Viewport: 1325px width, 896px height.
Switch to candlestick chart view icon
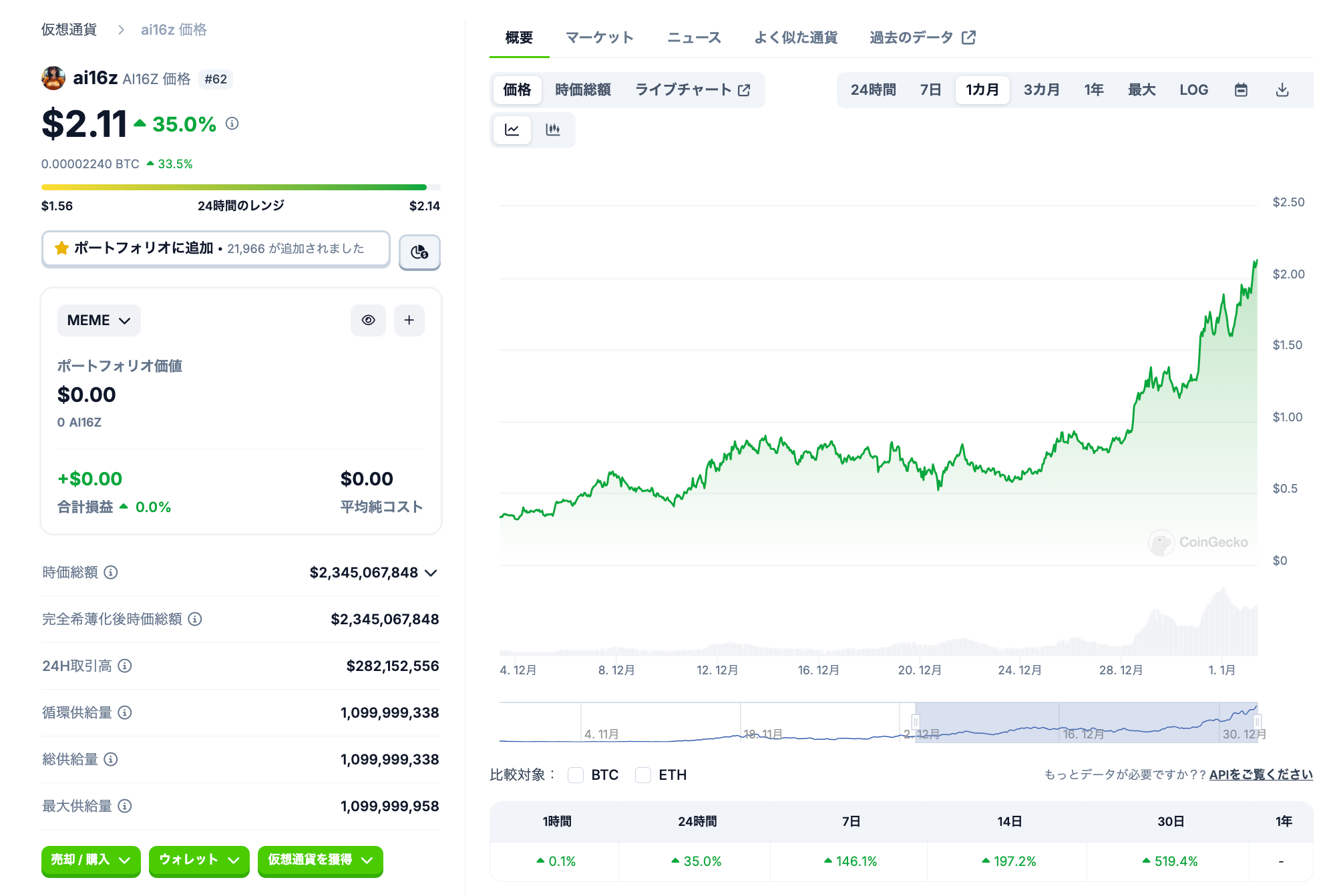pos(552,130)
